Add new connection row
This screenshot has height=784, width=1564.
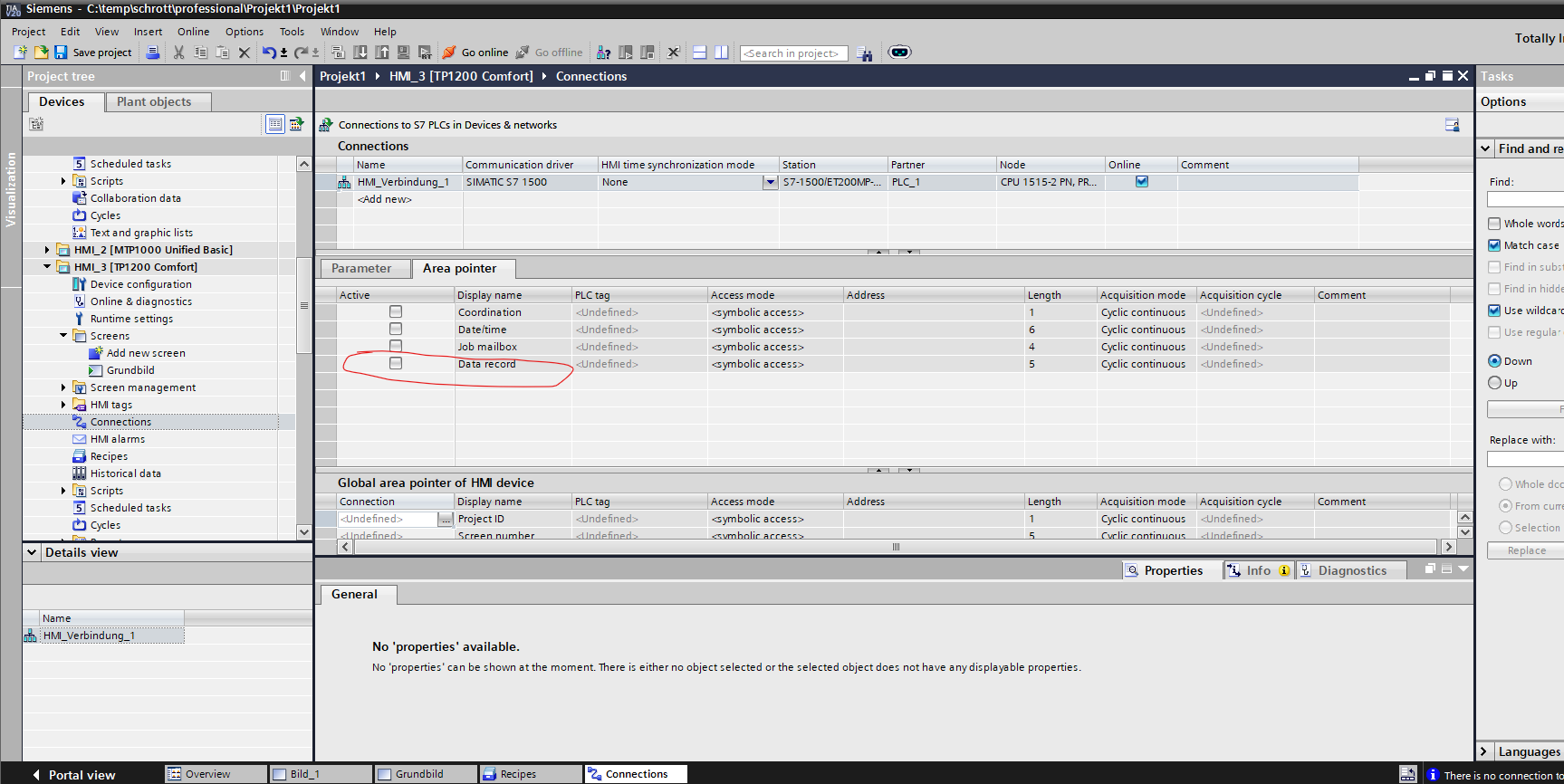(385, 199)
